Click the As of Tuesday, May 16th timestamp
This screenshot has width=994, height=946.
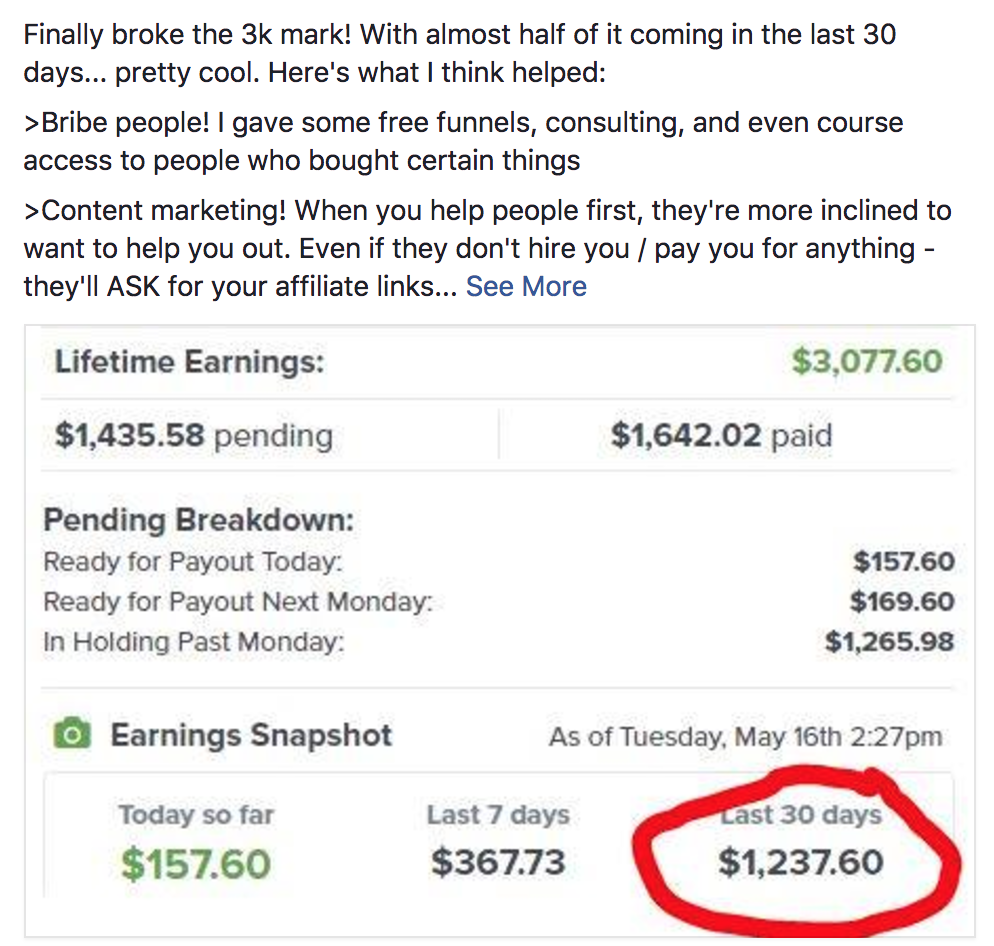745,738
